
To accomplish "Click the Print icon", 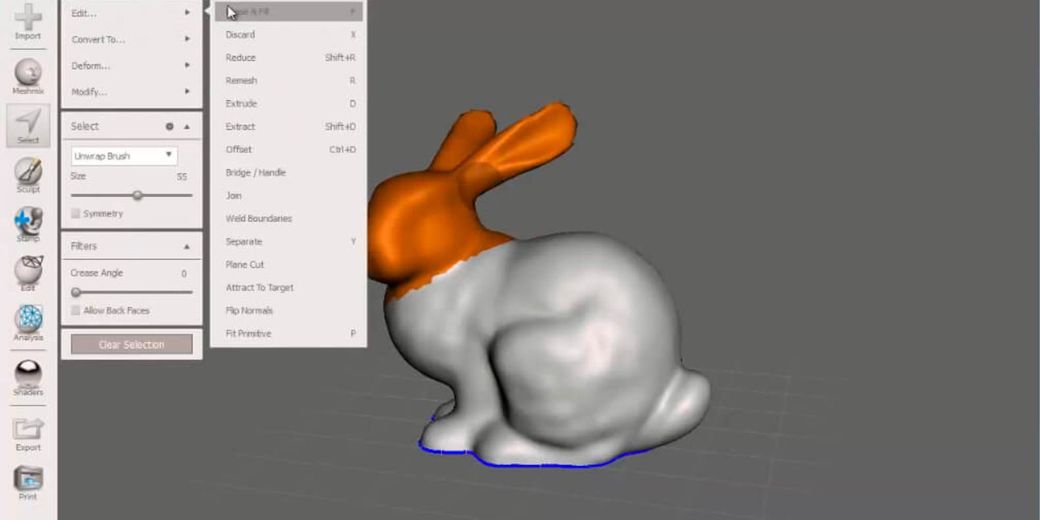I will click(28, 479).
